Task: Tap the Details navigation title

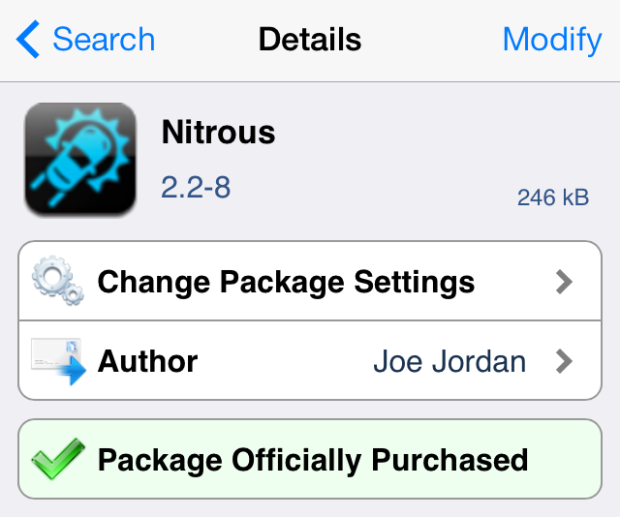Action: [x=310, y=39]
